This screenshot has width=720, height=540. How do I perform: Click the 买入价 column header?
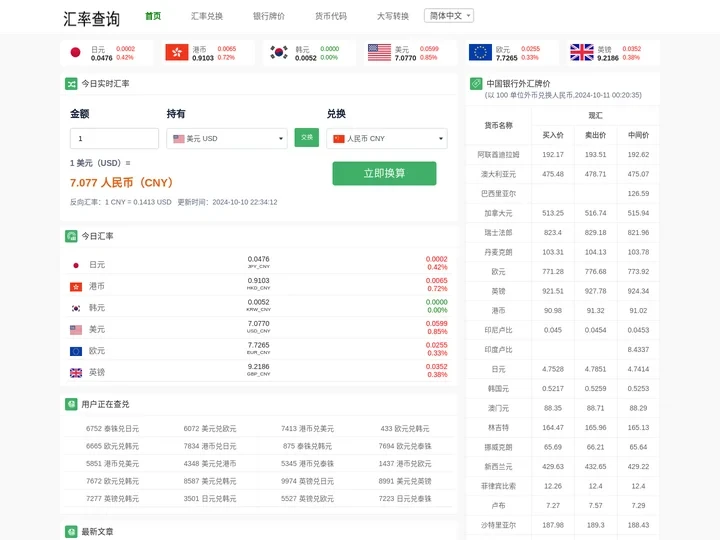(x=553, y=135)
